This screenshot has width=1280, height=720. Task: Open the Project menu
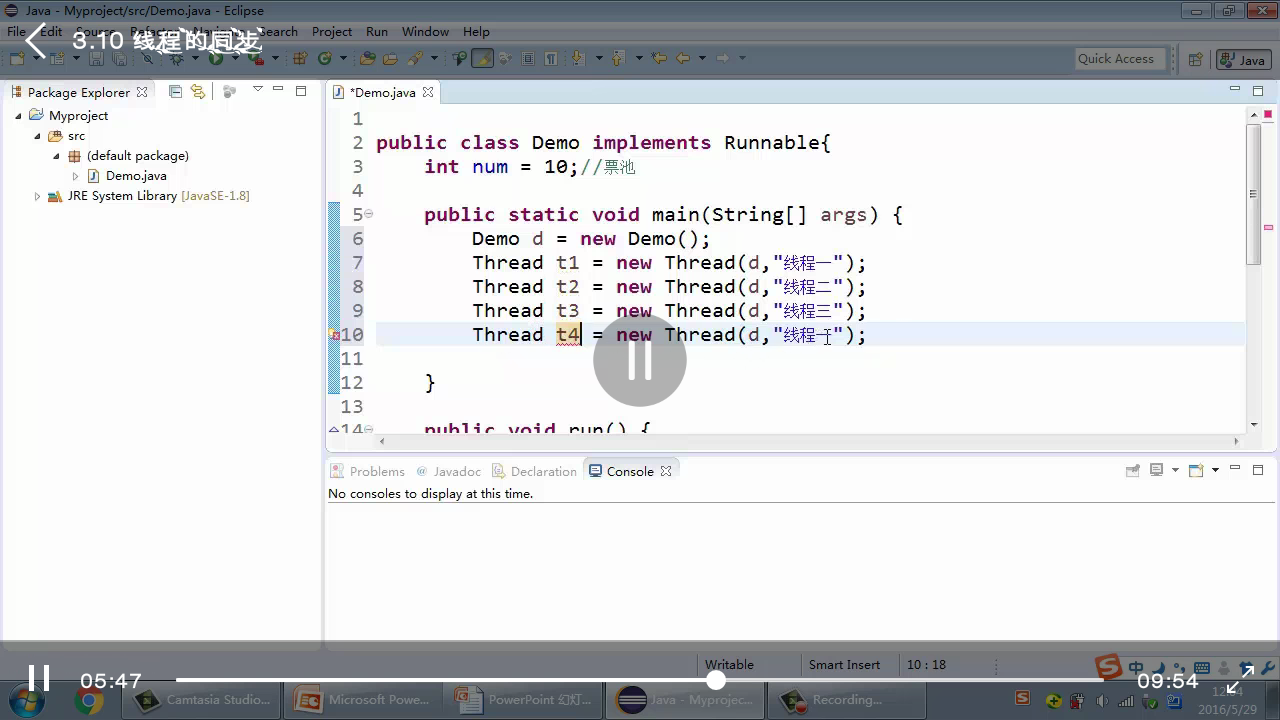tap(332, 31)
